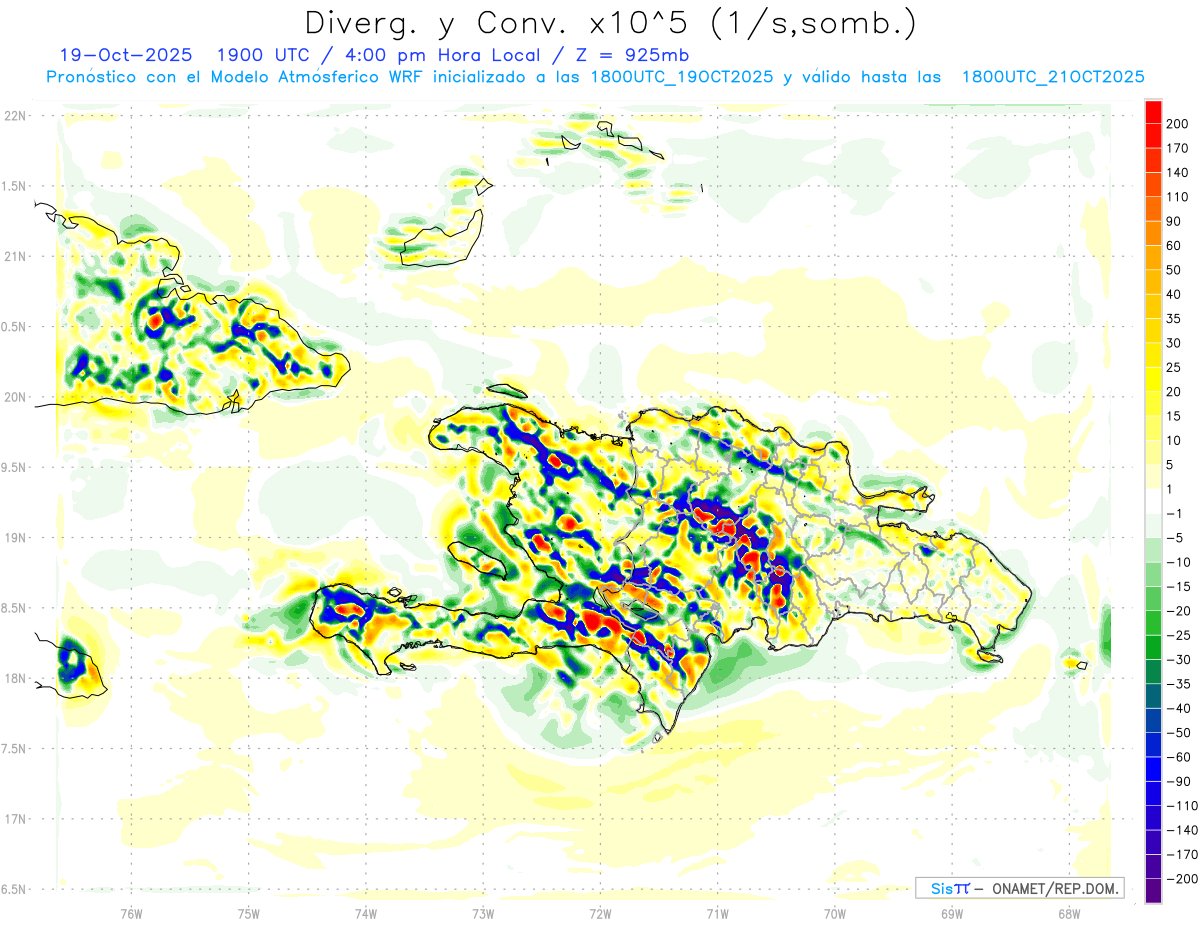Click the red color bar segment above 200
Viewport: 1200px width, 927px height.
(x=1153, y=112)
